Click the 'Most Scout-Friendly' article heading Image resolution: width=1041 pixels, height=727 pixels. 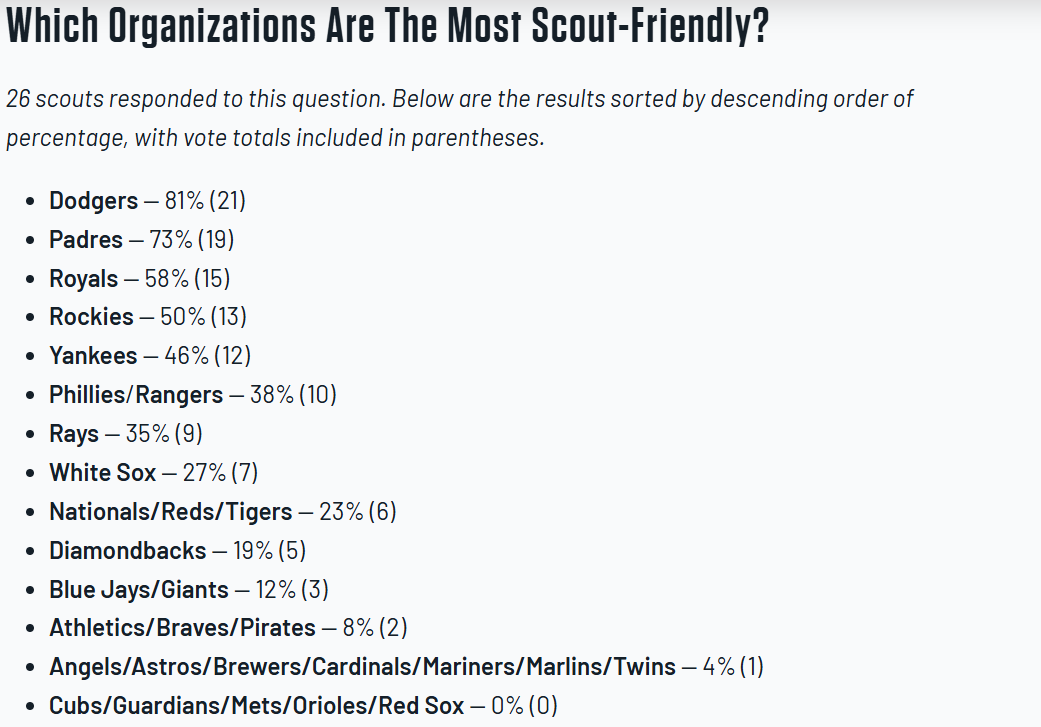(x=388, y=29)
